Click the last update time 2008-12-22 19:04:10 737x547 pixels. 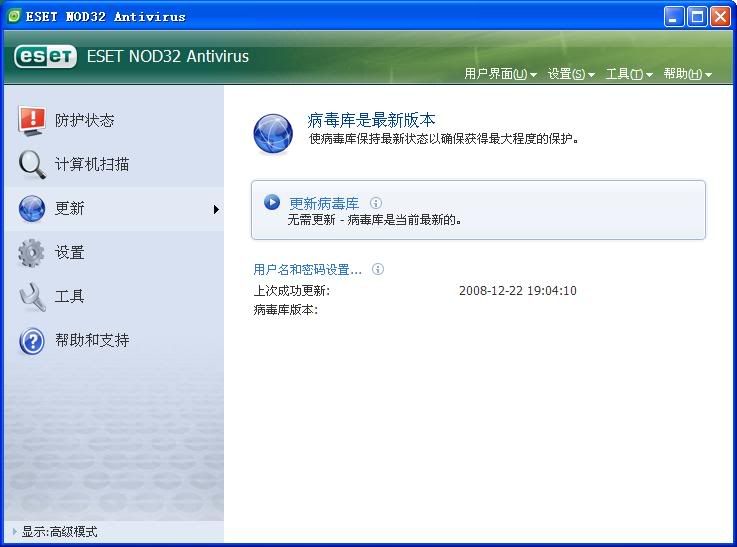pos(517,290)
